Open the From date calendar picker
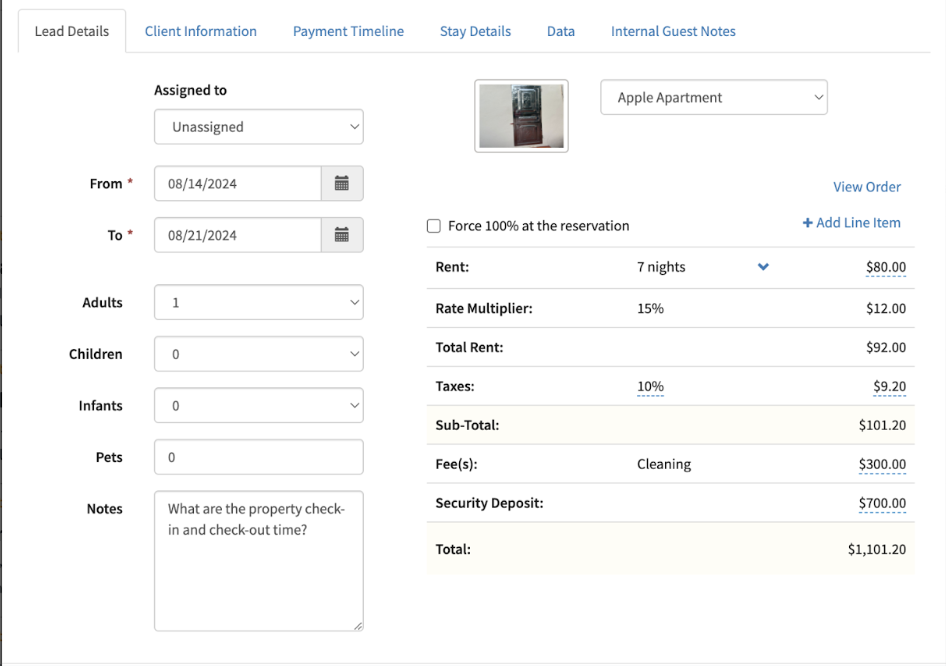 coord(344,183)
